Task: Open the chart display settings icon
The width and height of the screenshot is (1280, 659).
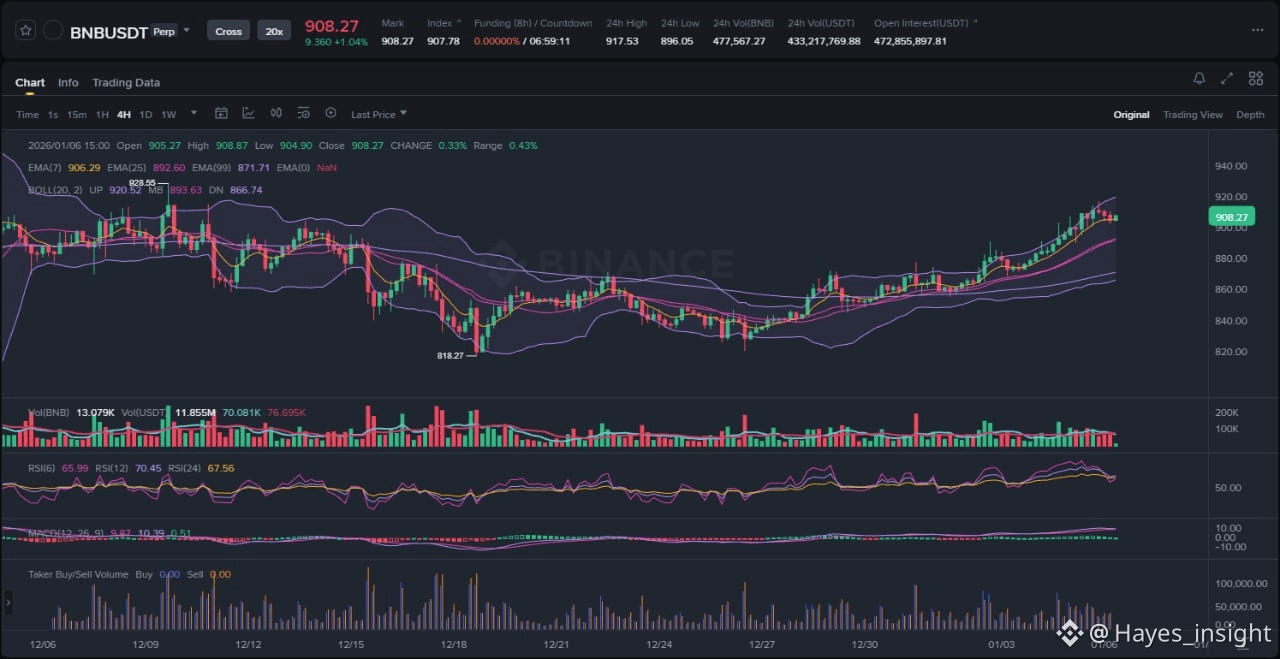Action: pos(303,114)
